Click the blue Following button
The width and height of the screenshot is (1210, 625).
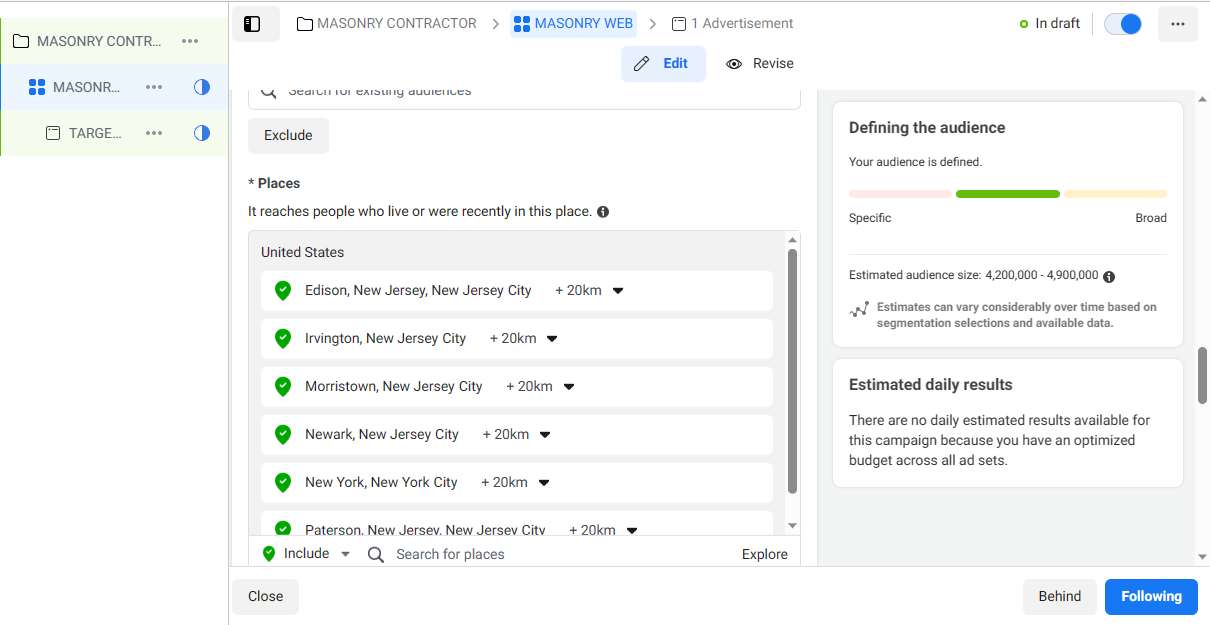[x=1150, y=596]
